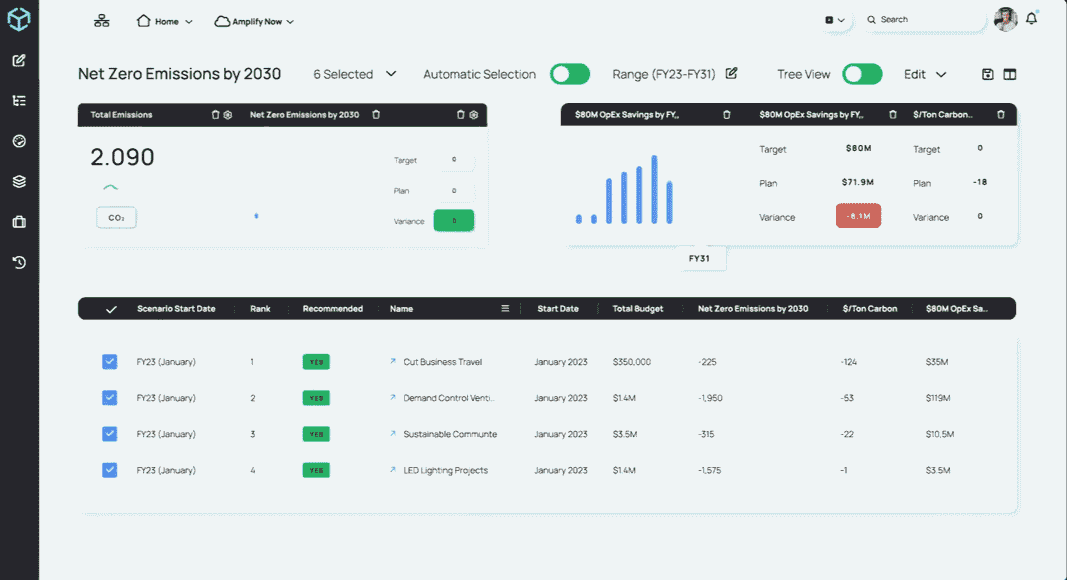
Task: Select the dashboard gauge icon in the sidebar
Action: [17, 141]
